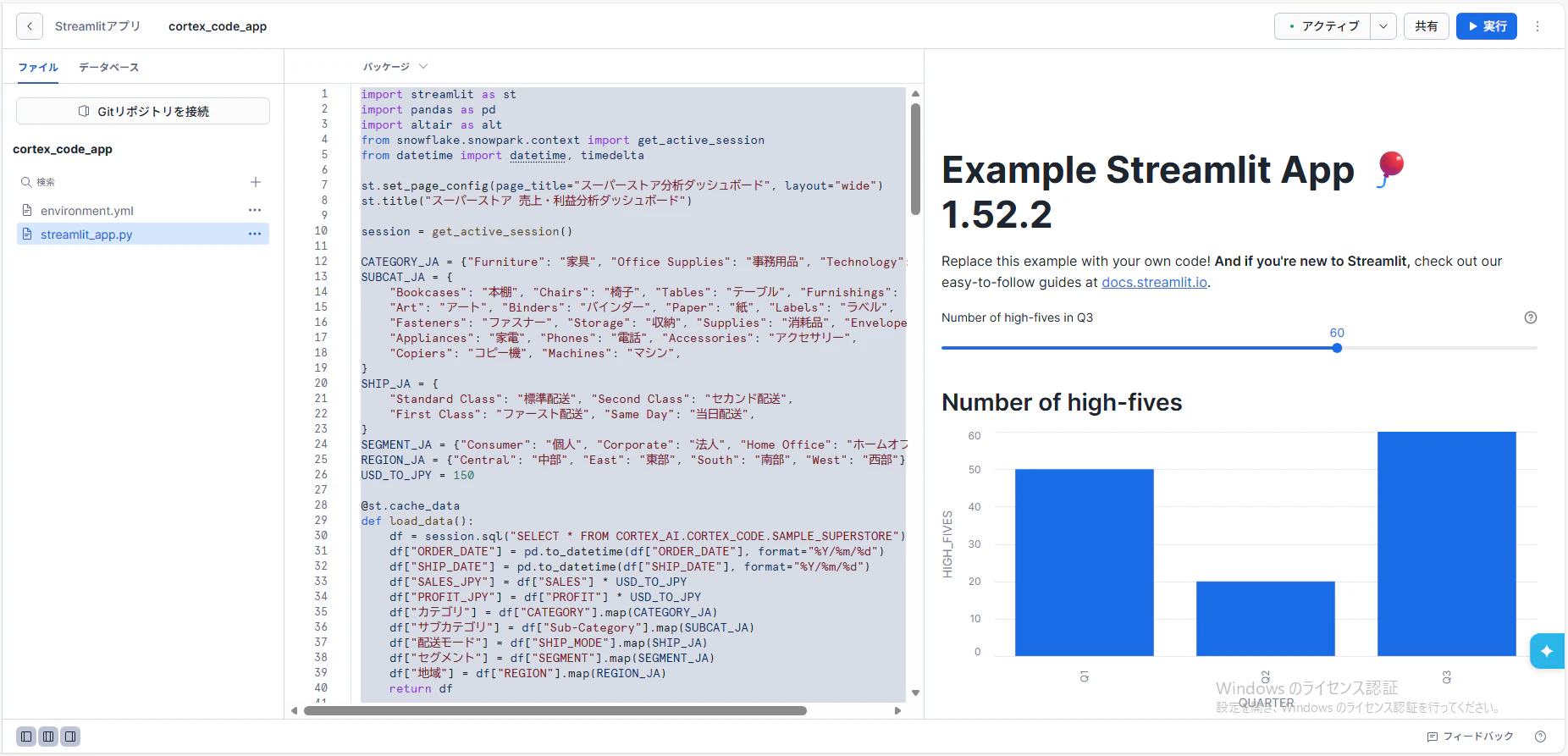Viewport: 1568px width, 756px height.
Task: Toggle the center editor panel layout icon
Action: tap(48, 737)
